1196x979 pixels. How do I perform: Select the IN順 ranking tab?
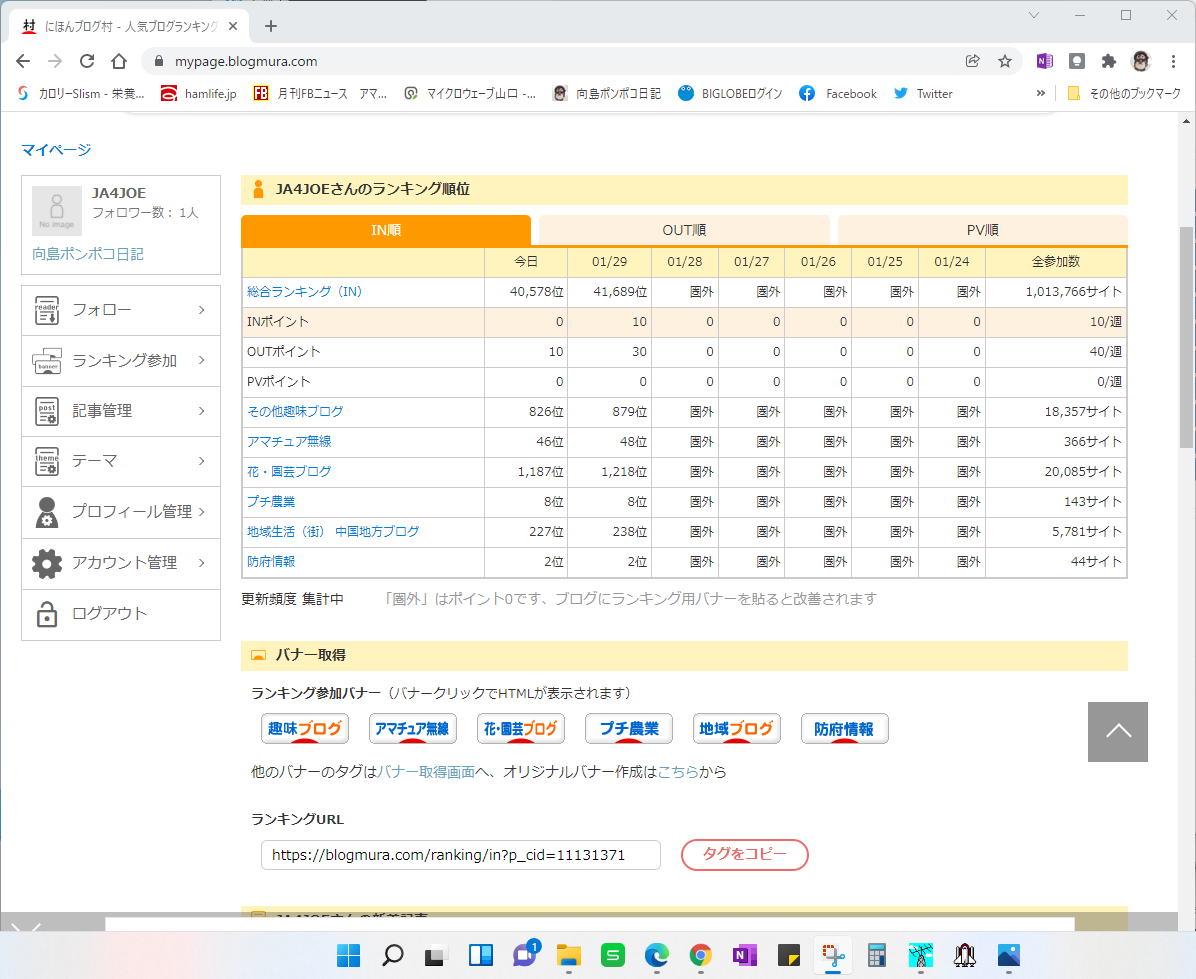tap(386, 230)
